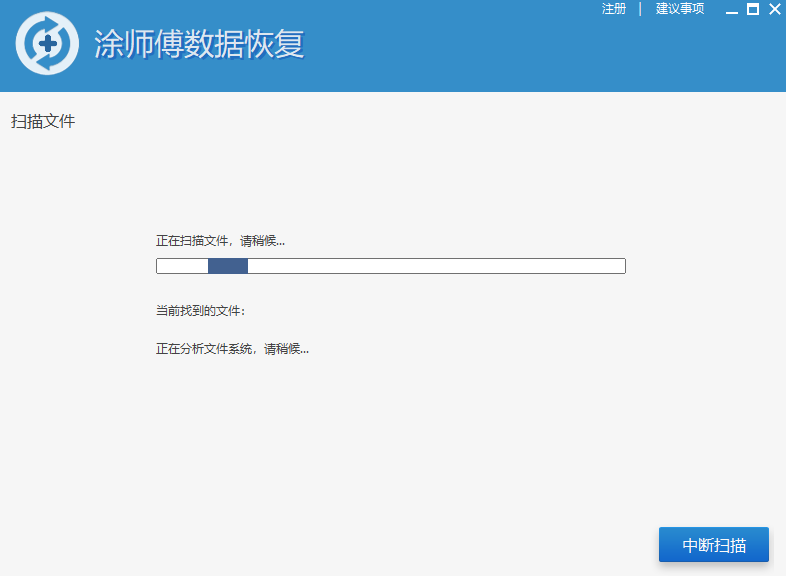Viewport: 786px width, 576px height.
Task: Click the empty right portion of scan progress bar
Action: 450,266
